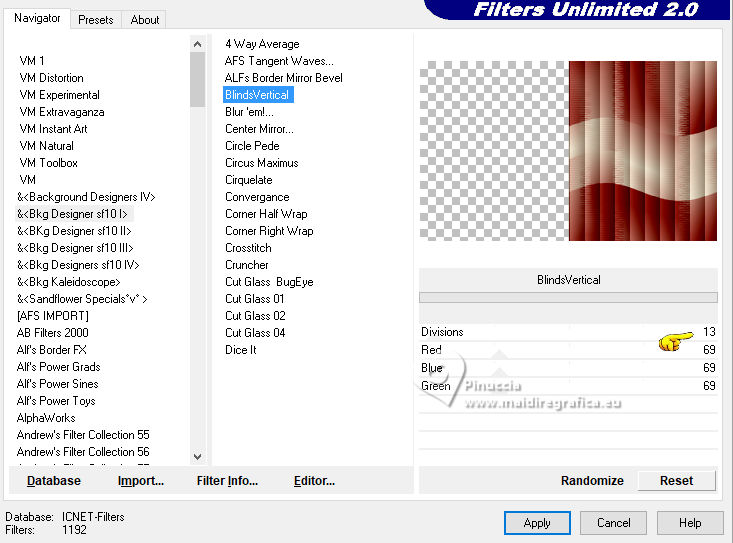Choose the Convergance filter
The height and width of the screenshot is (543, 733).
pos(257,197)
